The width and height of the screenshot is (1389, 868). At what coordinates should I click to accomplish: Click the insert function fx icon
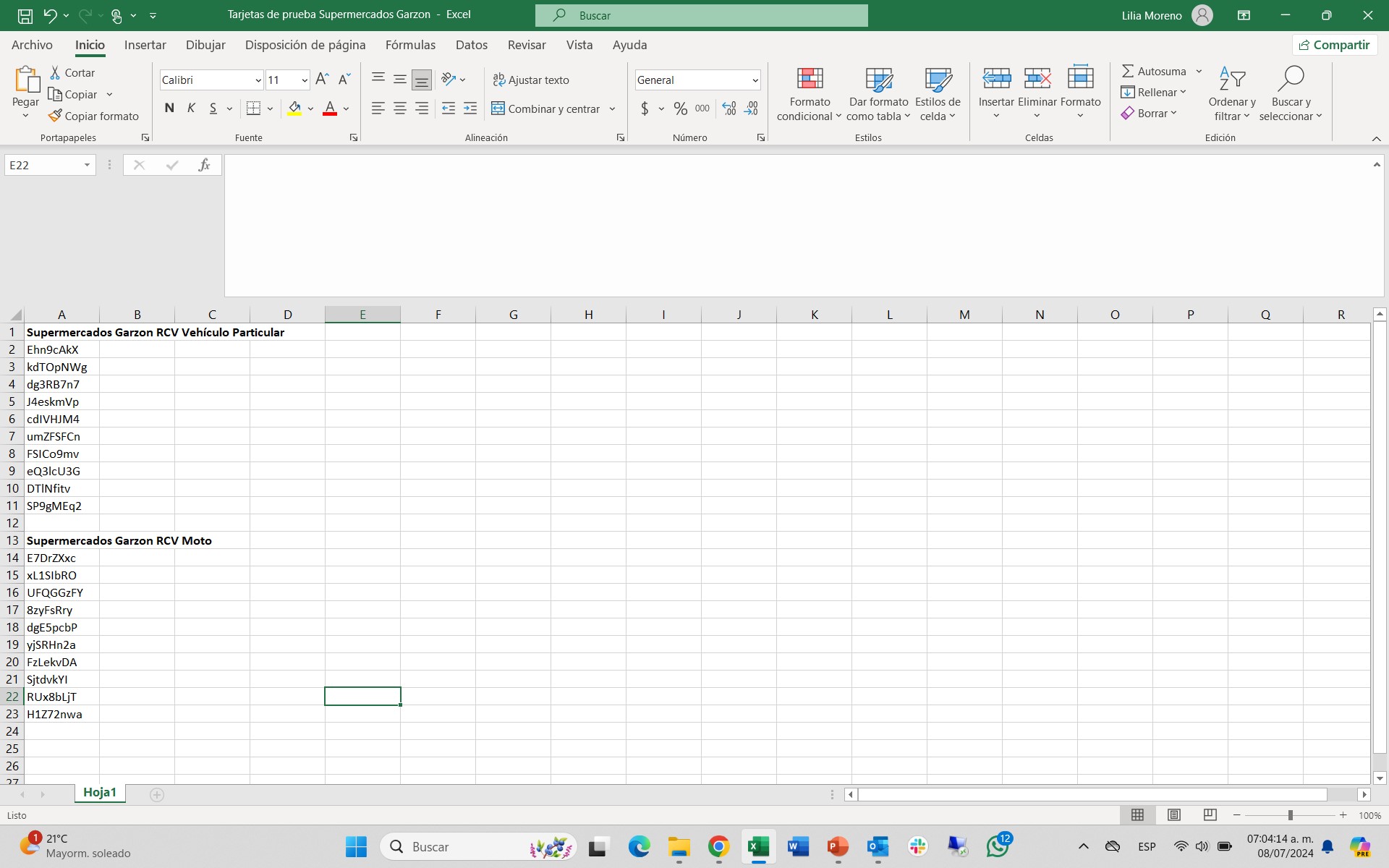pos(204,165)
